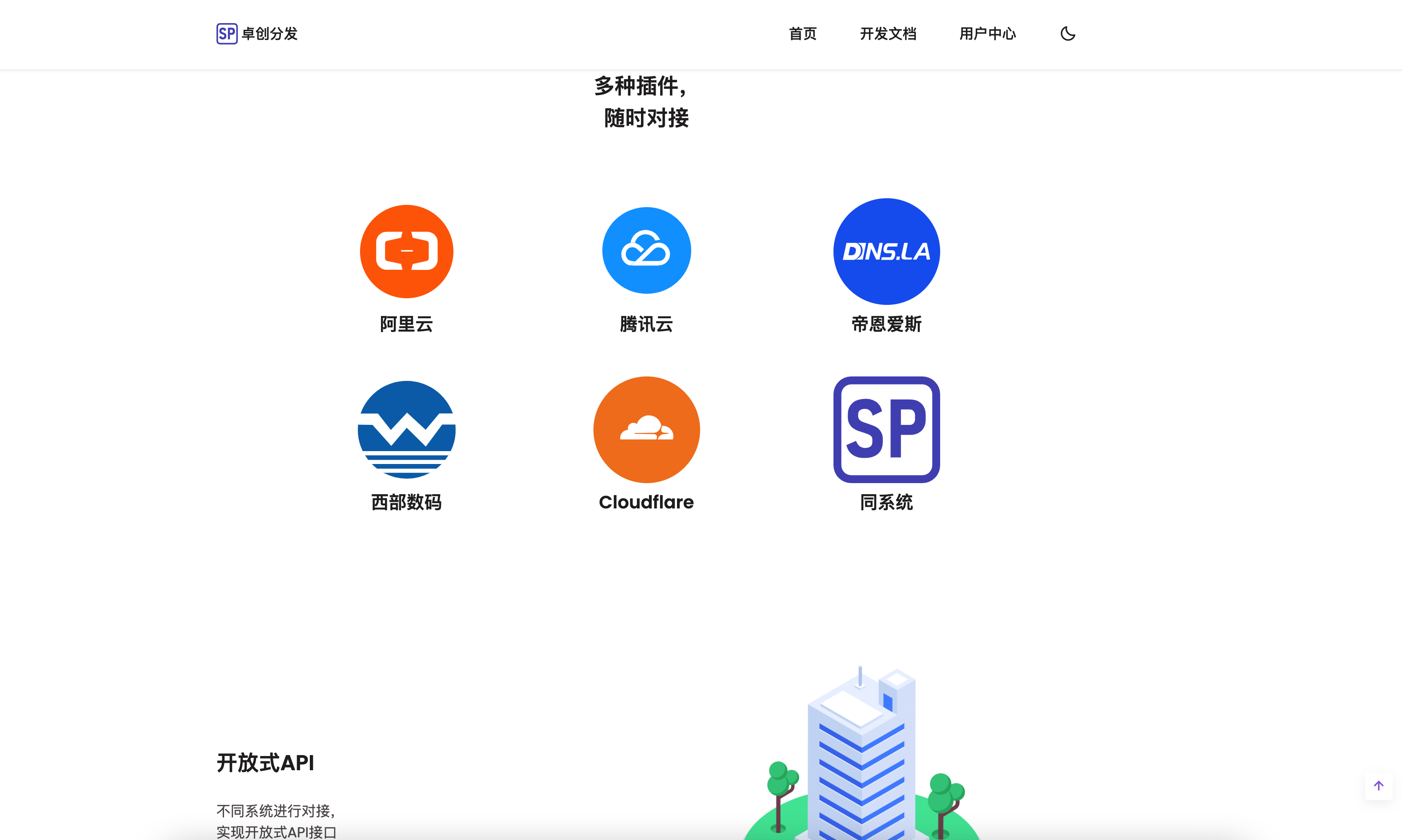1402x840 pixels.
Task: Go to 开发文档 in the navigation
Action: click(888, 34)
